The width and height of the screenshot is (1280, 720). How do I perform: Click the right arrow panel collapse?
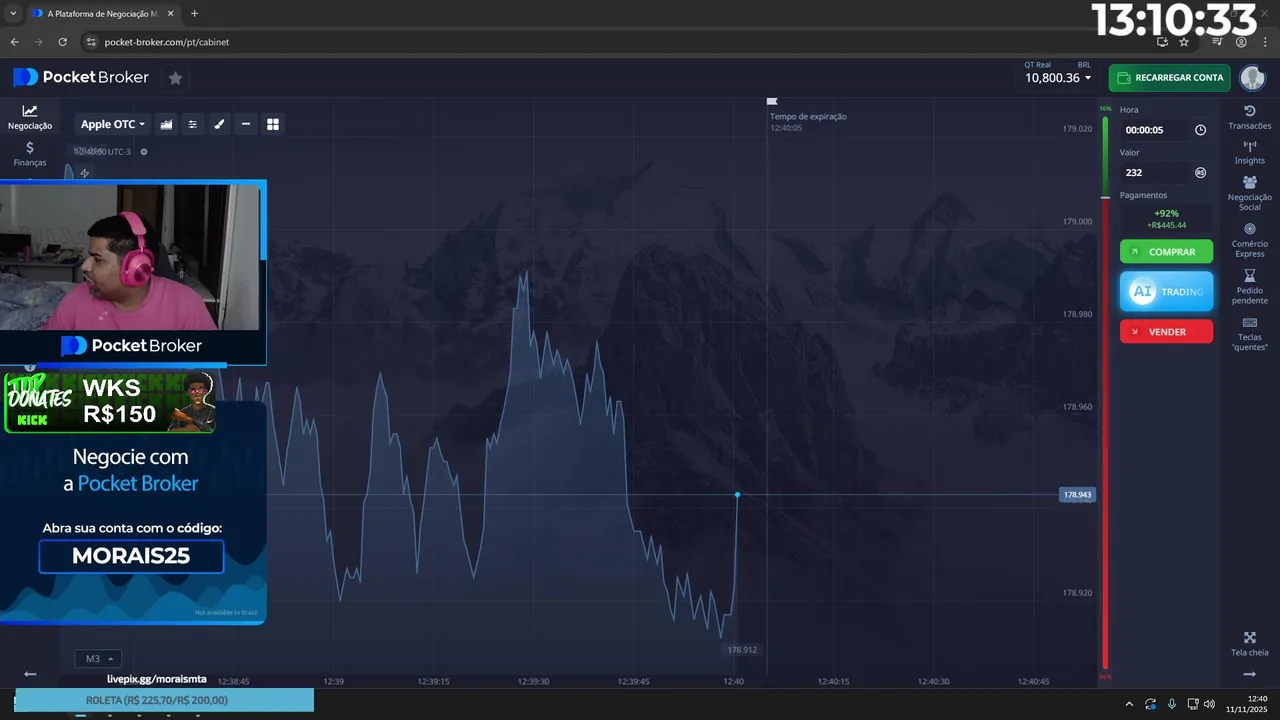click(x=1249, y=674)
